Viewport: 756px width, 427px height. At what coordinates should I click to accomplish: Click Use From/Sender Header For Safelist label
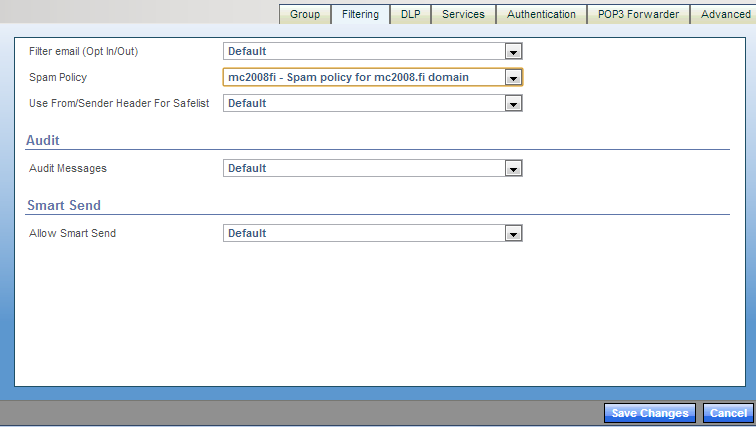tap(119, 103)
